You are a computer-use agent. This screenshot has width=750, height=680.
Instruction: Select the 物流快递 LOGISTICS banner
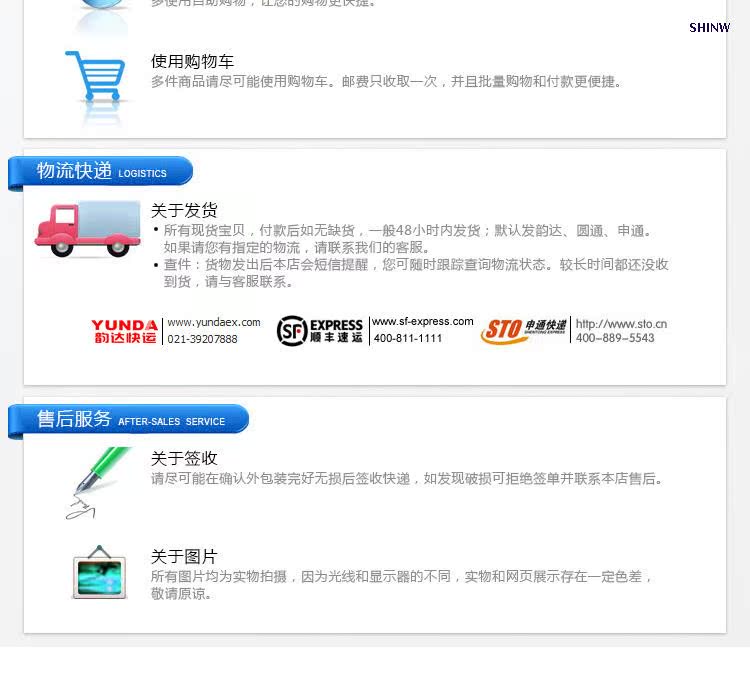(x=100, y=171)
